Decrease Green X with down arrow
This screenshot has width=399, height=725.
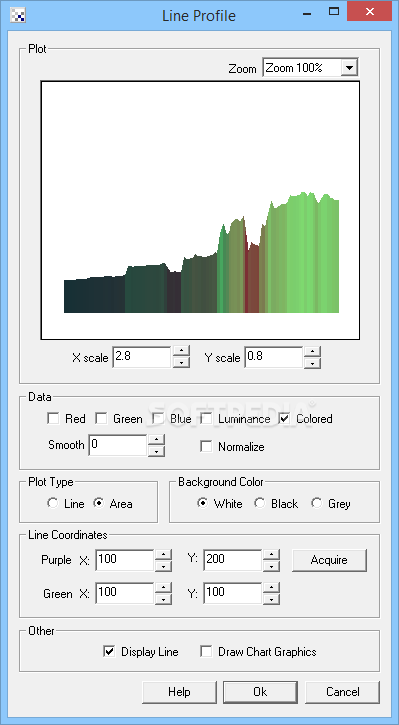click(163, 599)
